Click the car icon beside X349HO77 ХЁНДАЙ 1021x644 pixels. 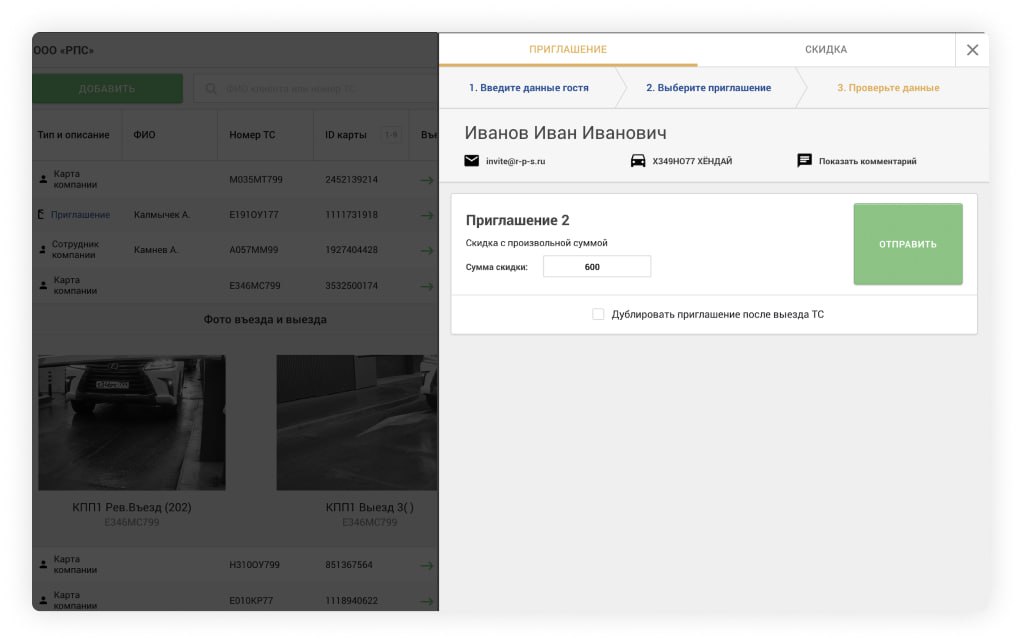[x=638, y=161]
